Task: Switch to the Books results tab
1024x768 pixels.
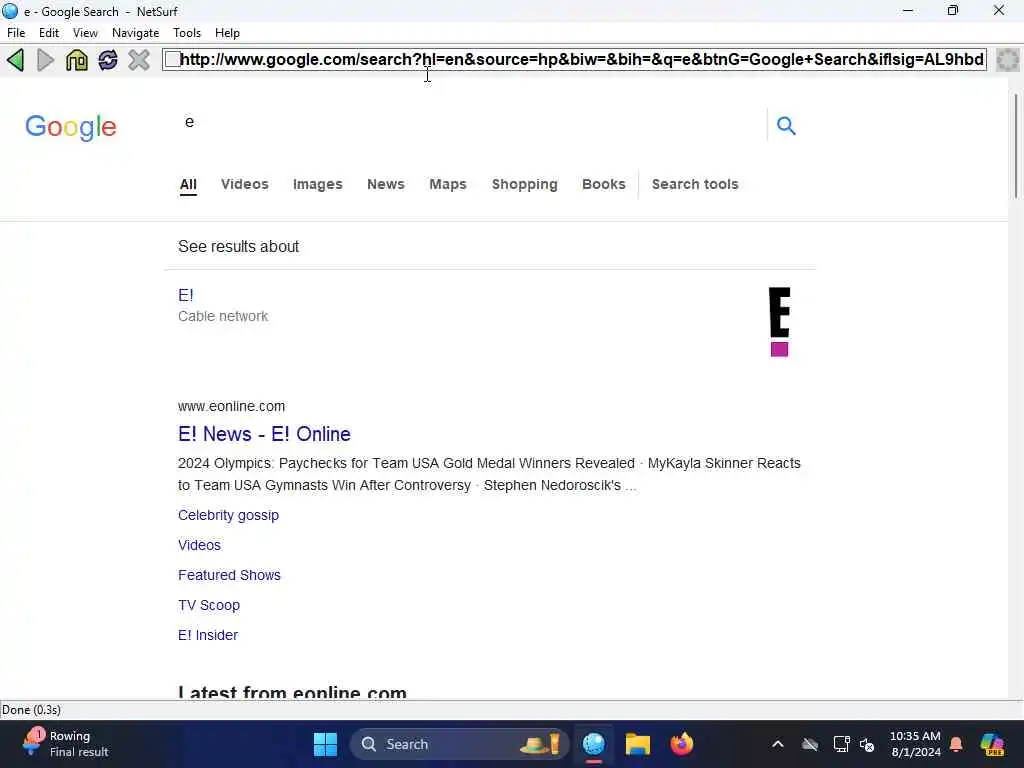Action: point(603,184)
